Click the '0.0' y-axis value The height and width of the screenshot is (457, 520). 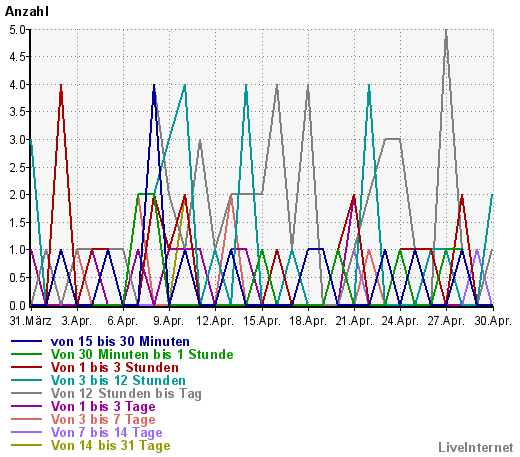pyautogui.click(x=17, y=305)
